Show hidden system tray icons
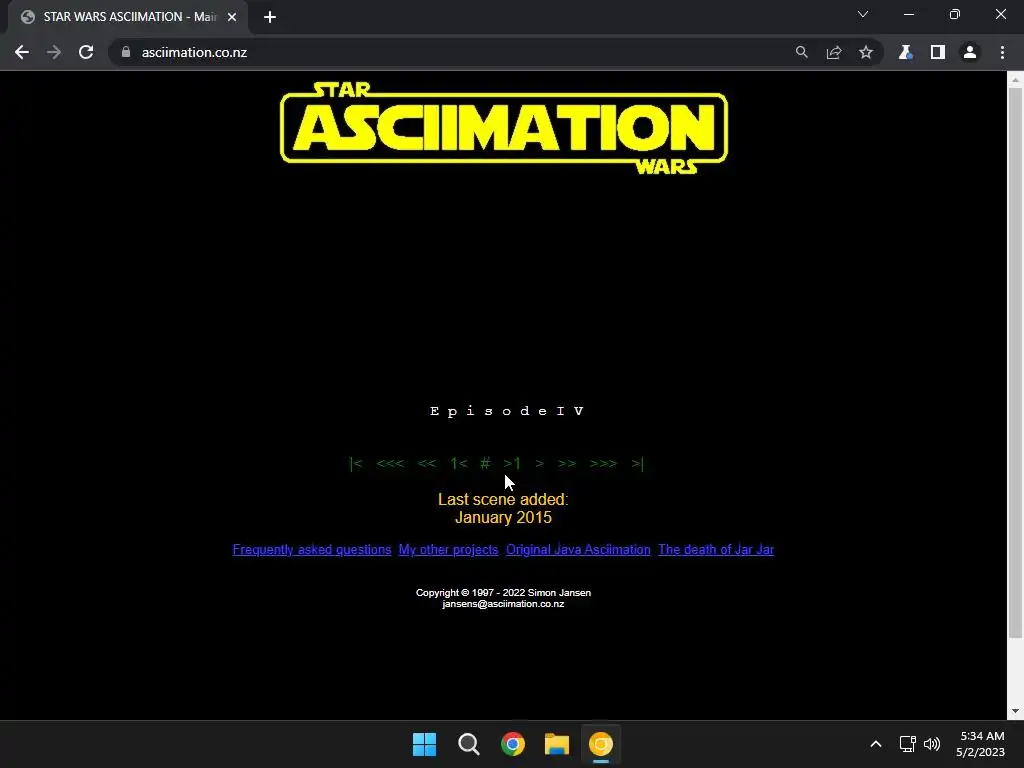1024x768 pixels. point(876,744)
